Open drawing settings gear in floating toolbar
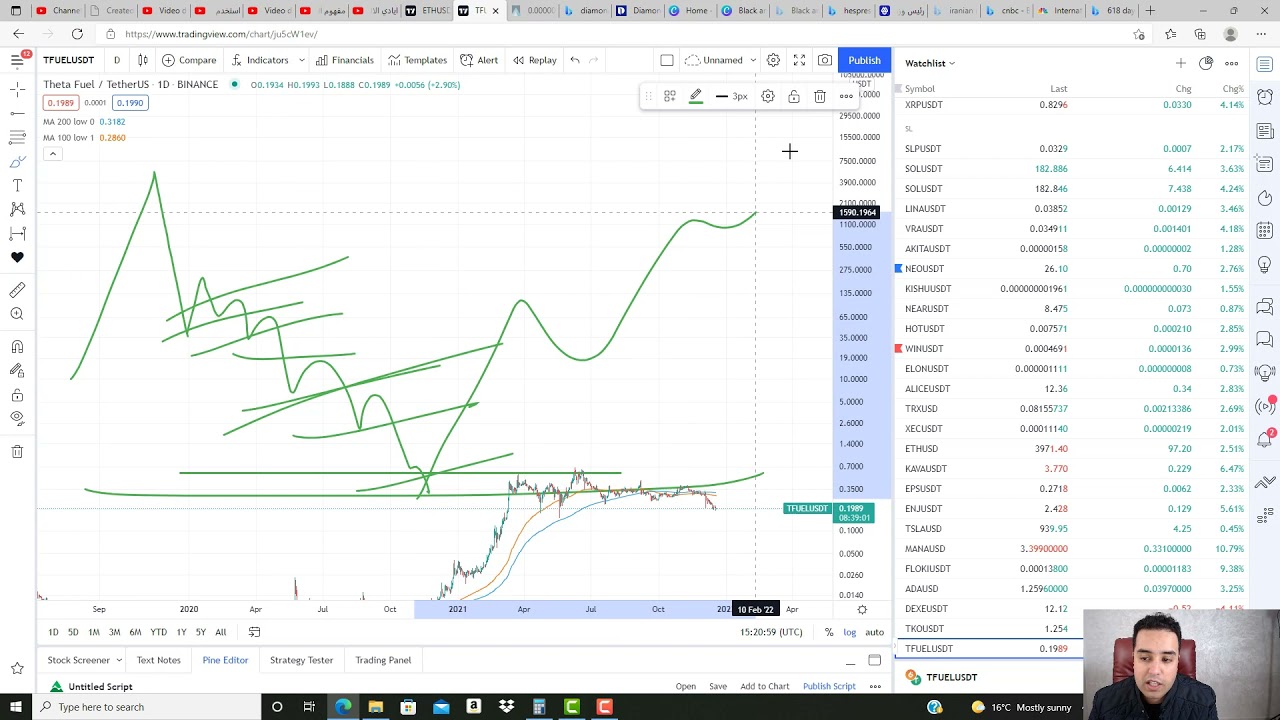Image resolution: width=1280 pixels, height=720 pixels. [x=767, y=96]
